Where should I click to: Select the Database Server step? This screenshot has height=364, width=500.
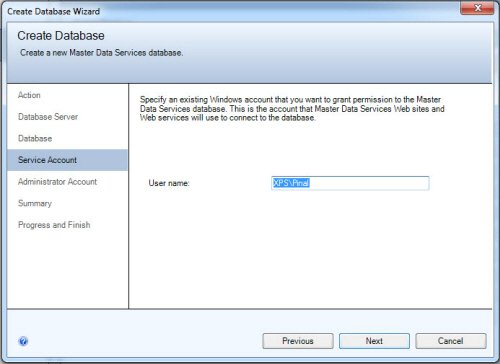[48, 117]
